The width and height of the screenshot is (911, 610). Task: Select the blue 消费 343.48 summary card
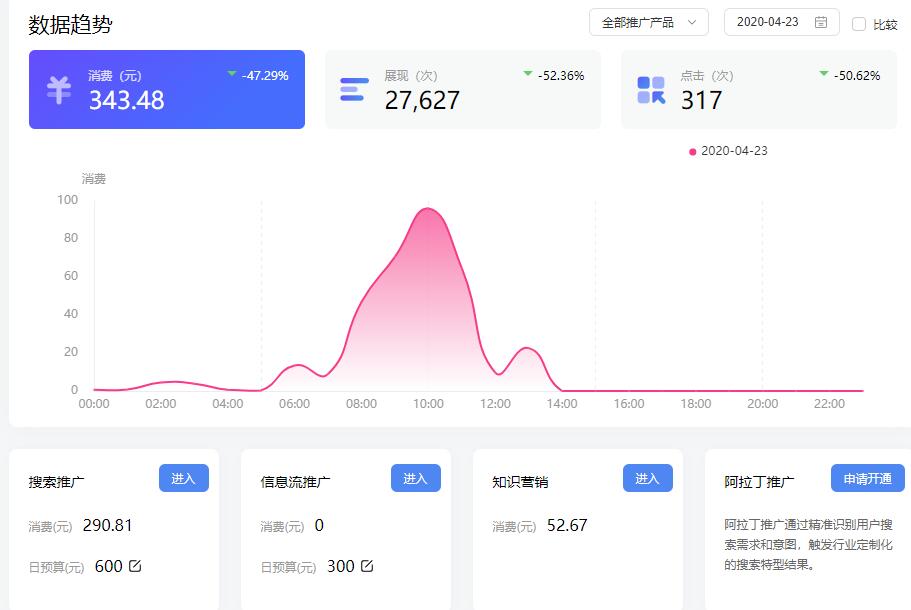coord(166,89)
